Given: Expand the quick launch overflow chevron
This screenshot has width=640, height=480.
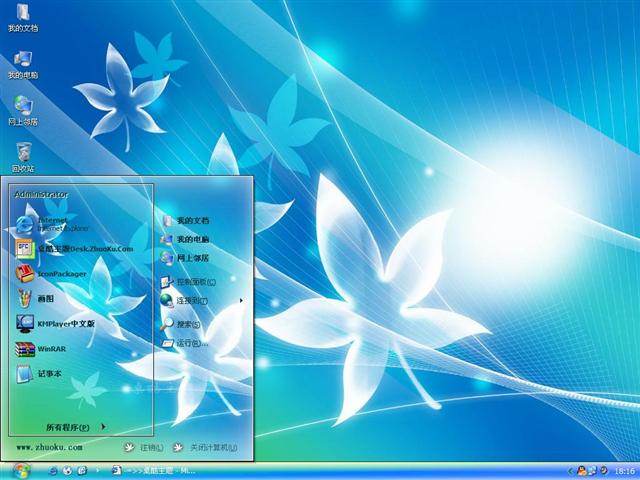Looking at the screenshot, I should [97, 471].
